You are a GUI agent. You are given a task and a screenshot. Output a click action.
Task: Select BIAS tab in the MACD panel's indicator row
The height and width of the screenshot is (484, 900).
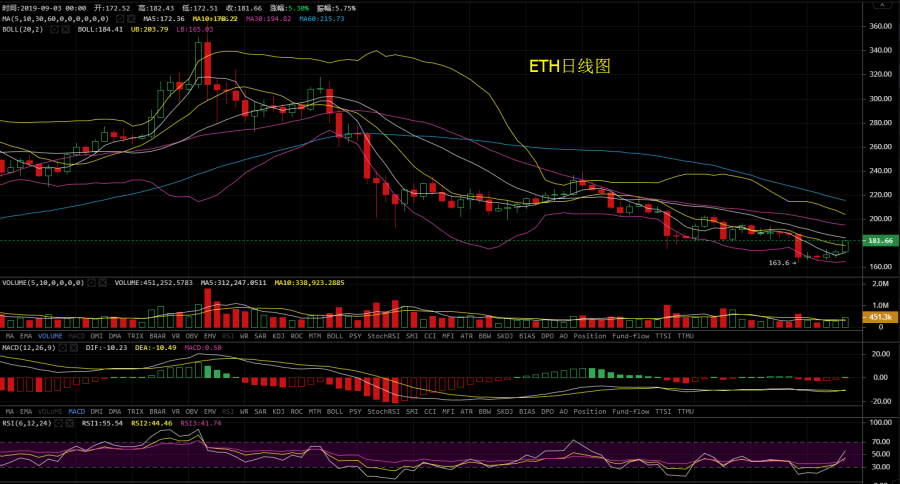[x=527, y=412]
